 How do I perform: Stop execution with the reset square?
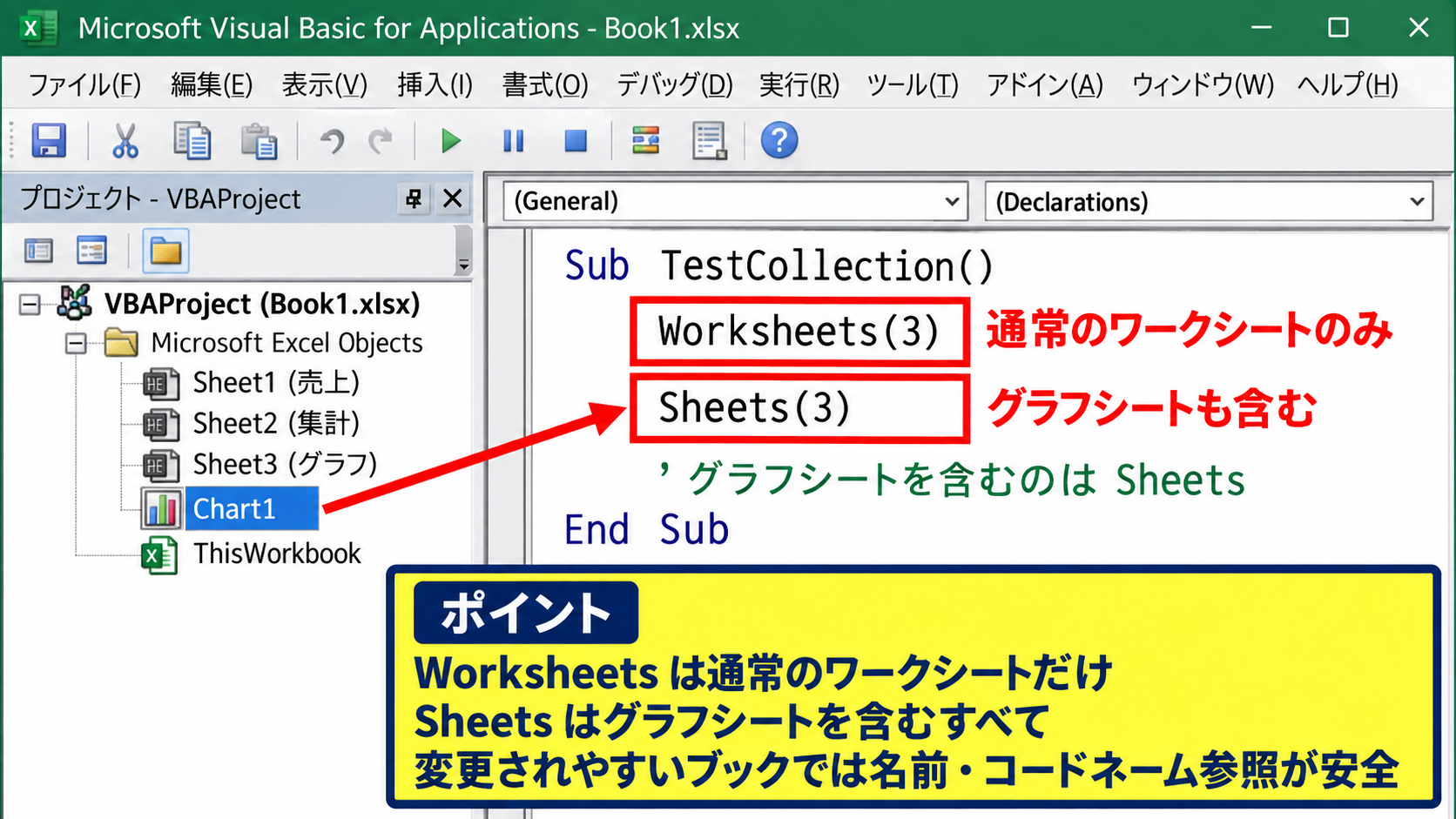pos(576,140)
